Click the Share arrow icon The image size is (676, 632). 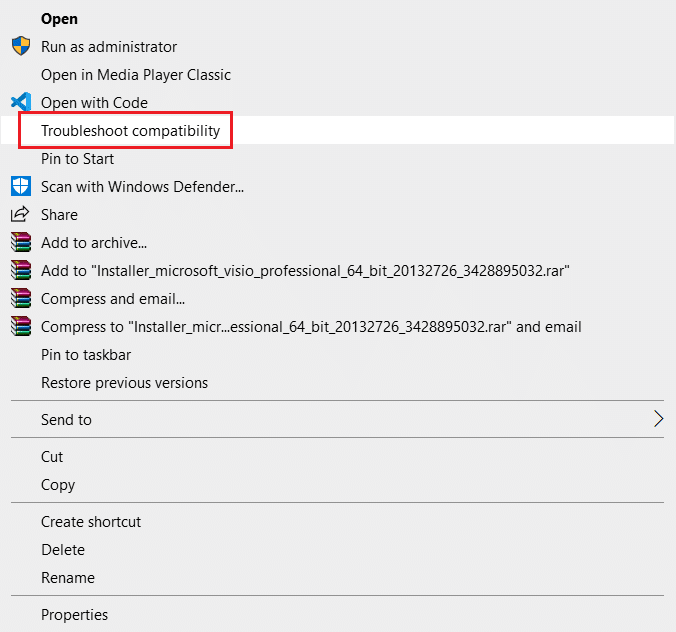click(x=20, y=215)
